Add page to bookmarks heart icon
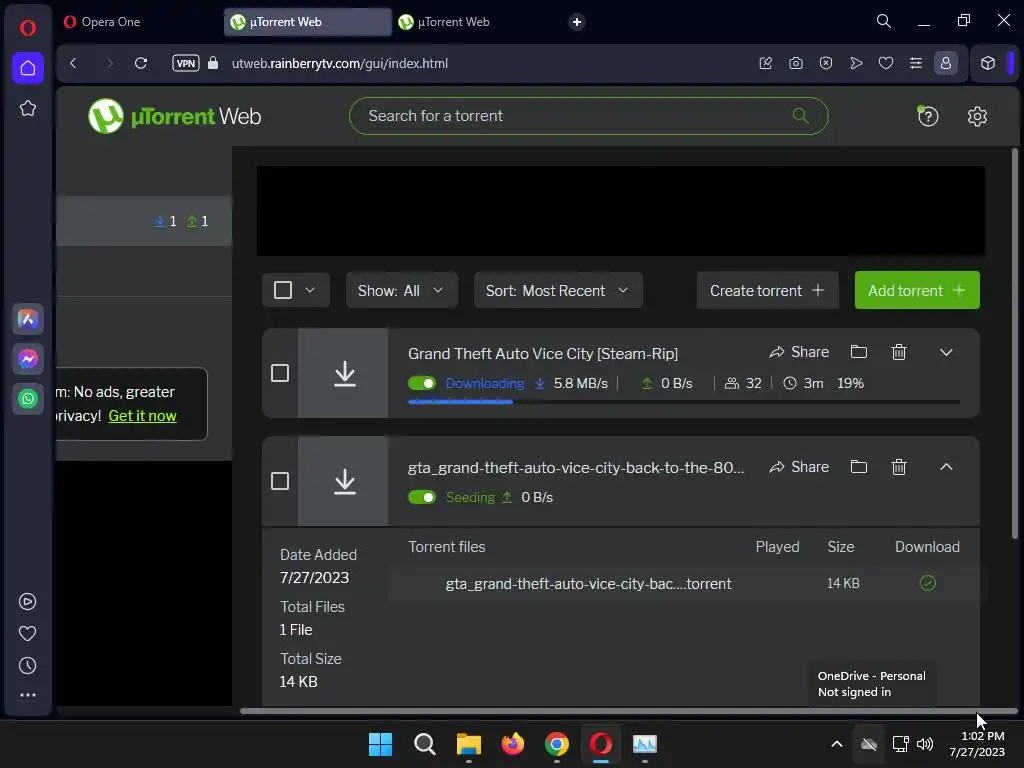 click(x=886, y=63)
